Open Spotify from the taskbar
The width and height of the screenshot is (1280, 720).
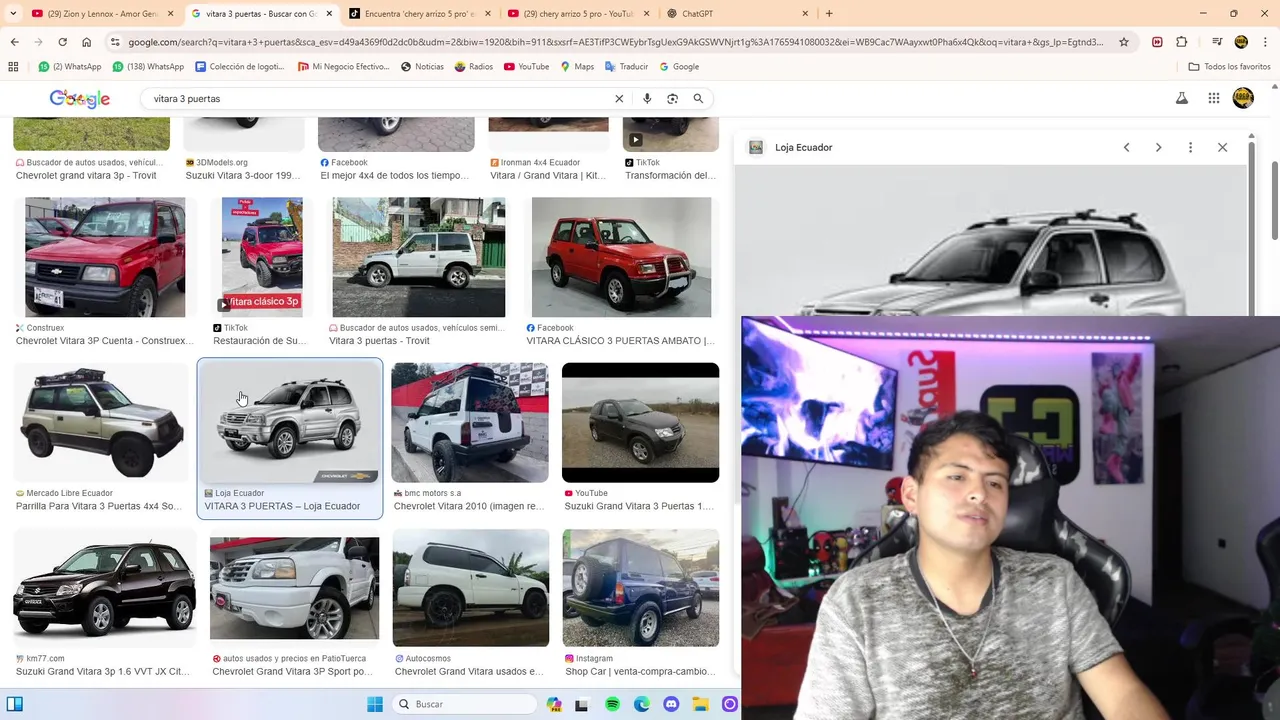pyautogui.click(x=612, y=704)
